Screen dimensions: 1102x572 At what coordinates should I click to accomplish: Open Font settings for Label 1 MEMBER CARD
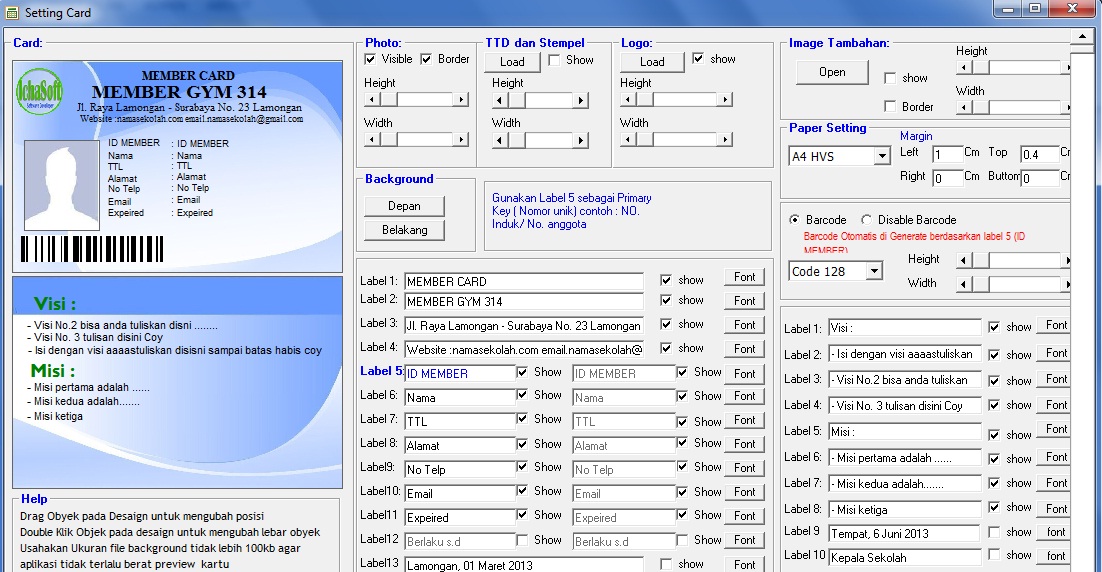coord(744,277)
